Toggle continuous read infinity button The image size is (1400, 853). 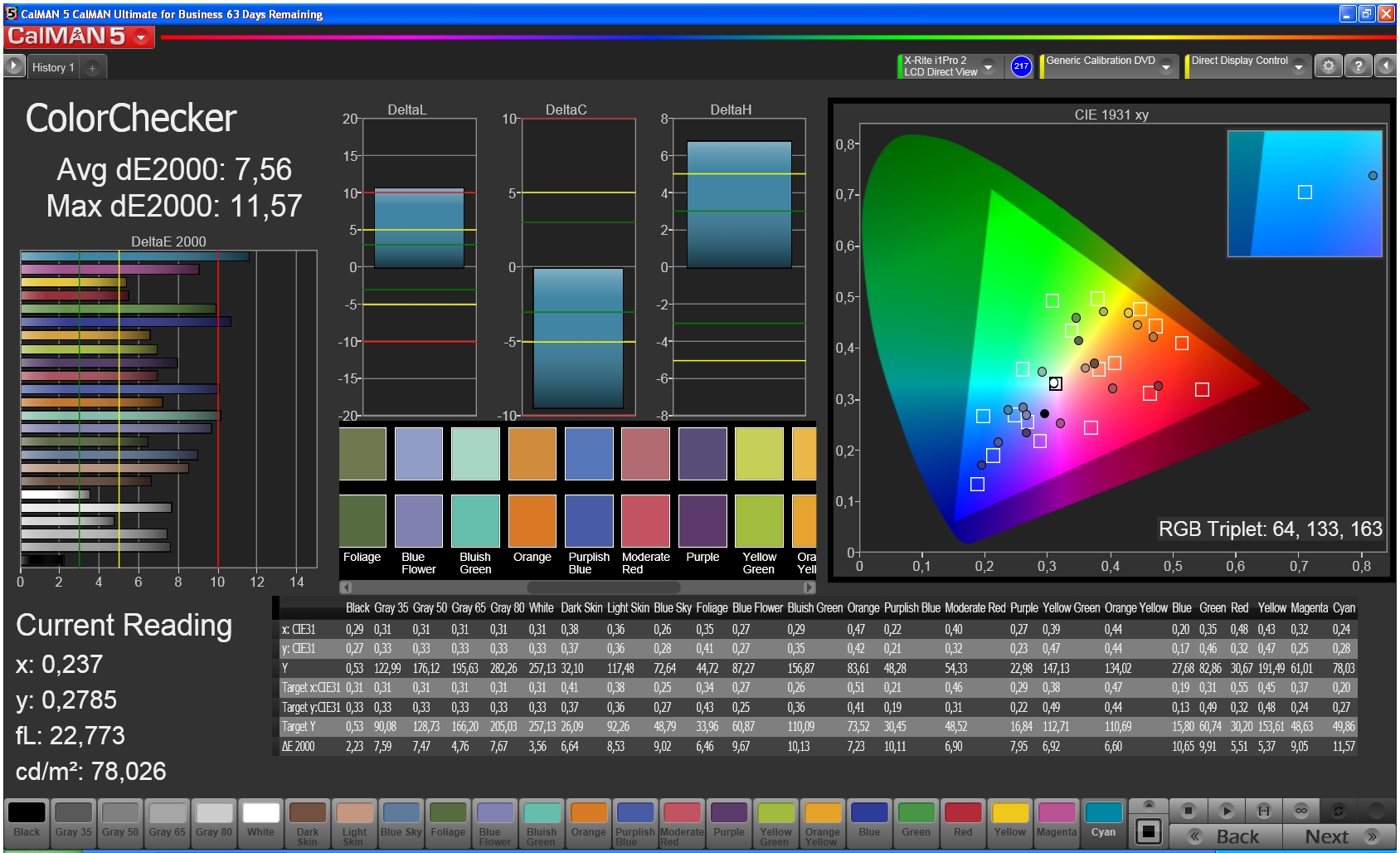point(1301,811)
